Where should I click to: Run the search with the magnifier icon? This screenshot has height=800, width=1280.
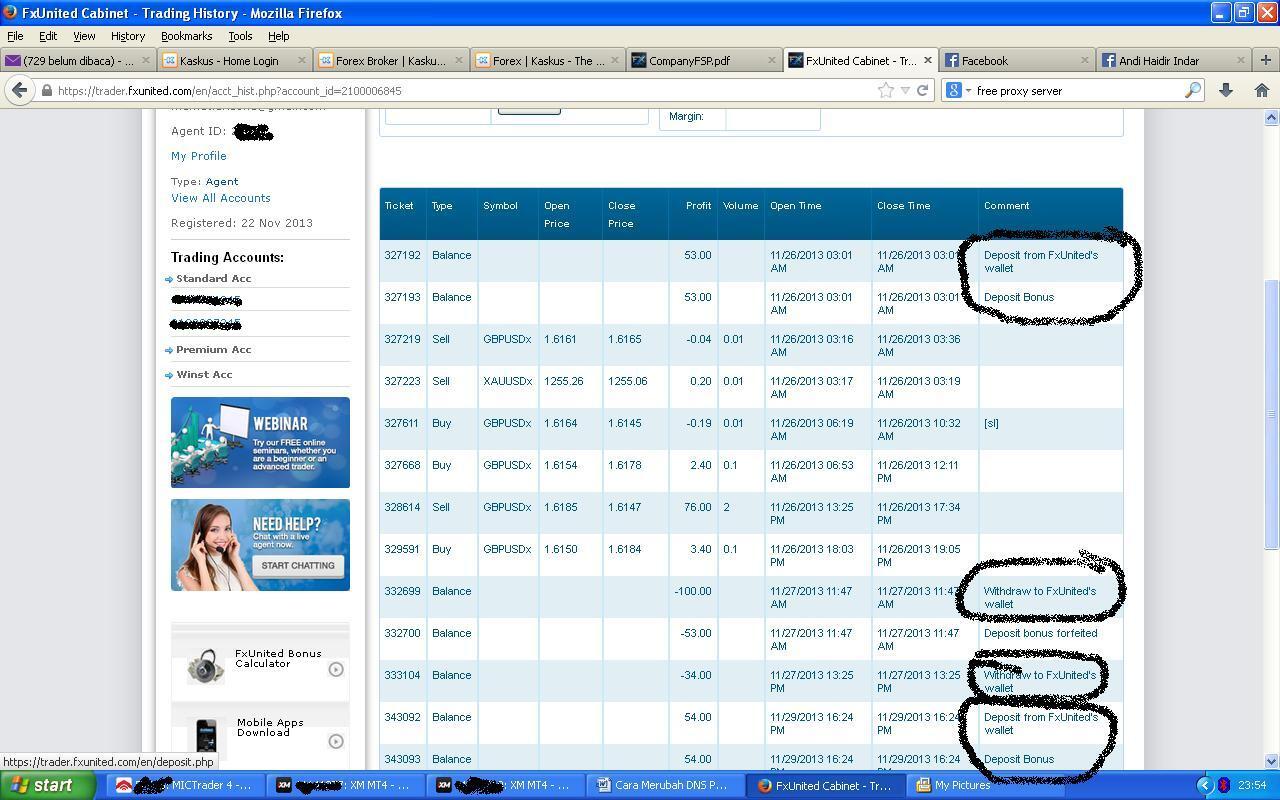(1192, 90)
